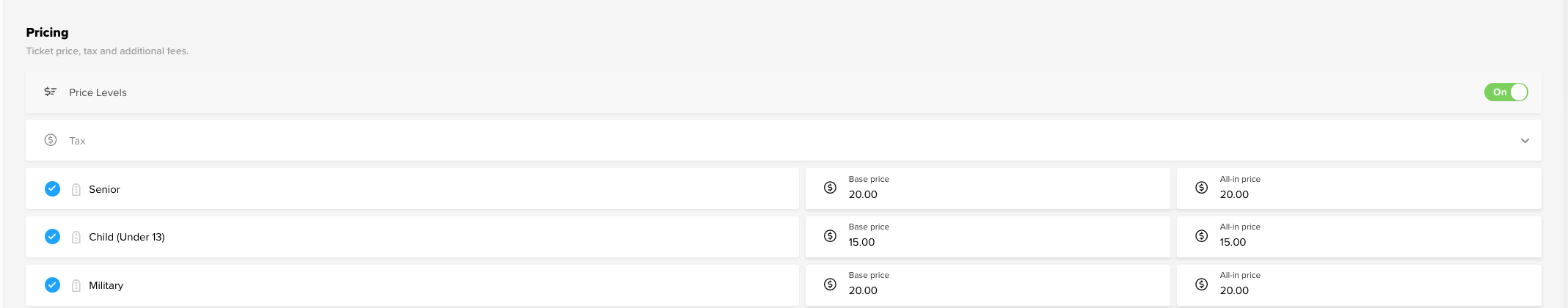Uncheck the Child (Under 13) checkbox

coord(52,236)
